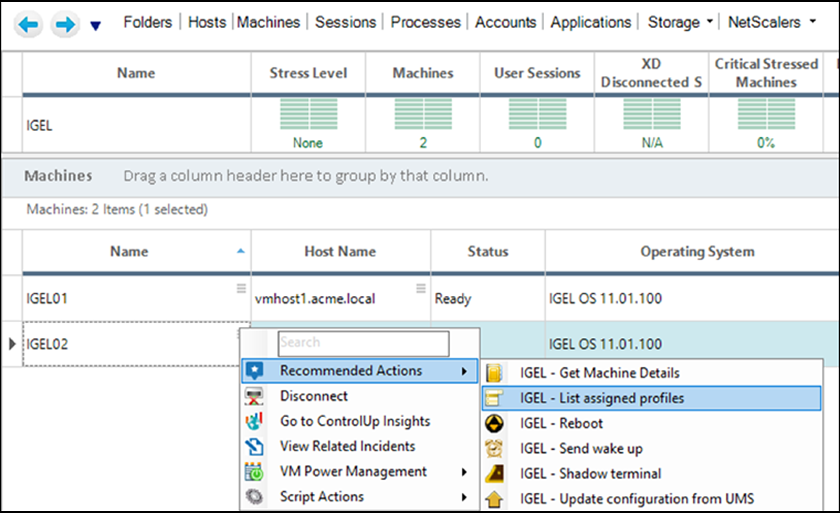Viewport: 840px width, 513px height.
Task: Click the Go to ControlUp Insights icon
Action: [254, 421]
